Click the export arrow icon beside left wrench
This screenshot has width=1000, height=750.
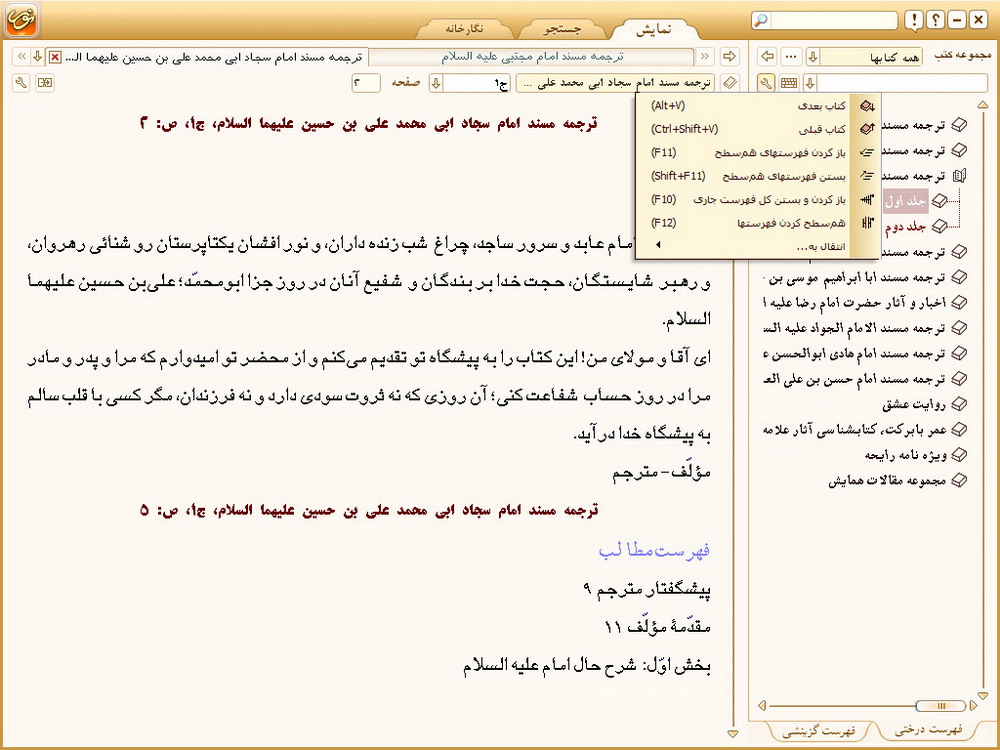(45, 83)
